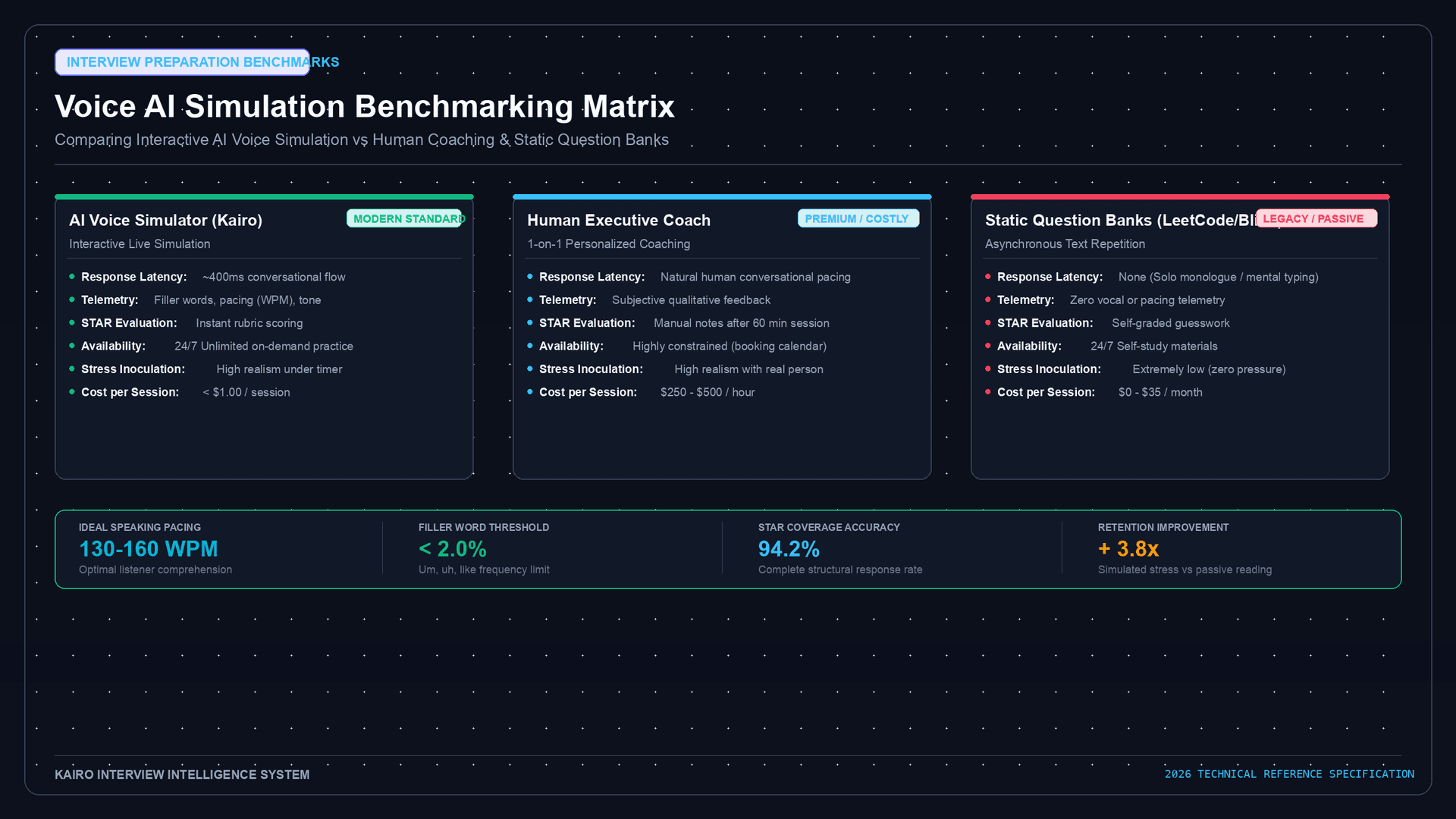Click Subjective qualitative feedback
Image resolution: width=1456 pixels, height=819 pixels.
click(x=691, y=300)
